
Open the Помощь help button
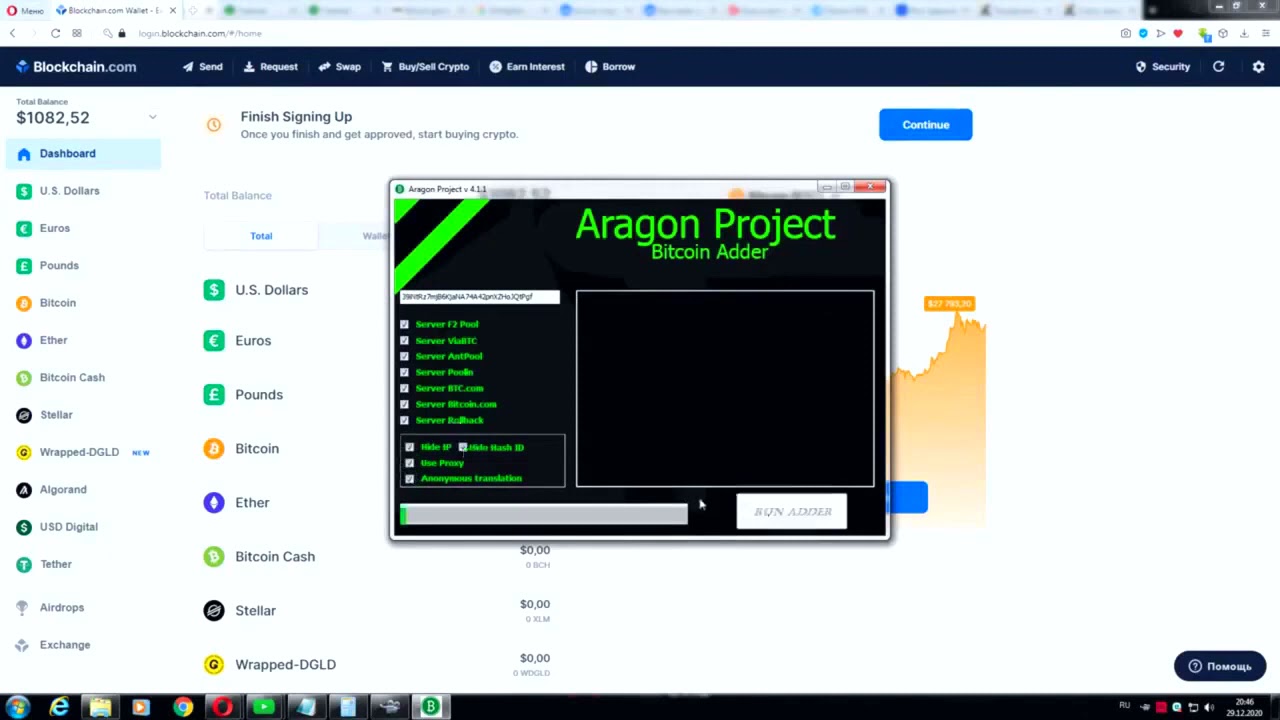(x=1220, y=666)
